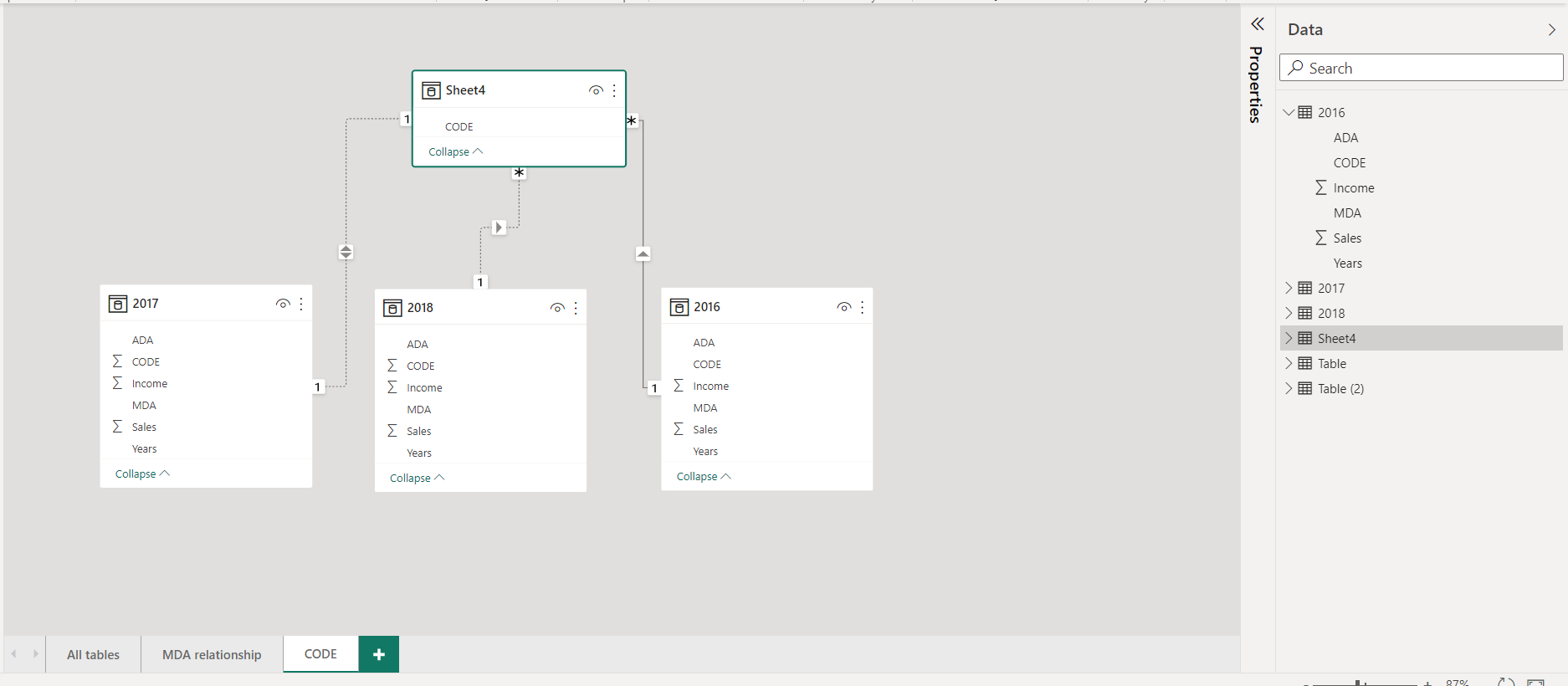Switch to the All tables tab
This screenshot has height=686, width=1568.
(93, 654)
